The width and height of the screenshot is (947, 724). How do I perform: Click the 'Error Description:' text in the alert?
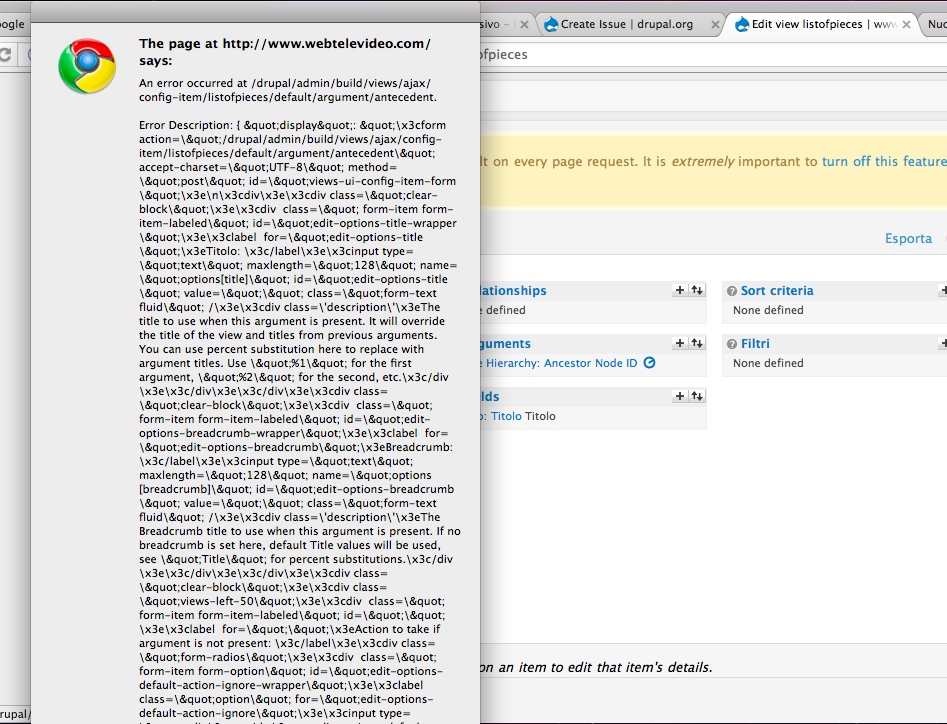pos(185,125)
